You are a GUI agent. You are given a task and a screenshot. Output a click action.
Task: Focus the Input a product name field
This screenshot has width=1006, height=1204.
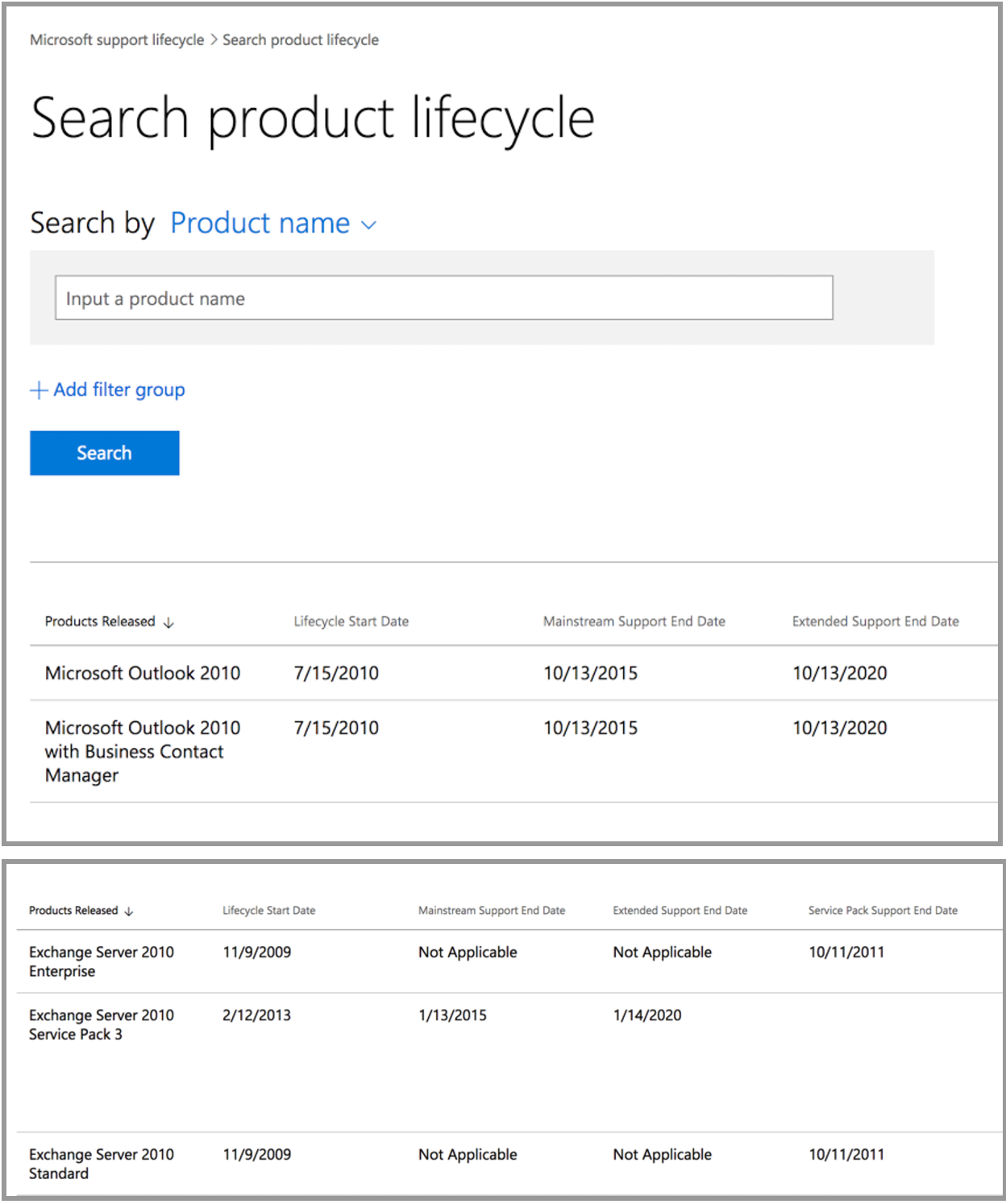[x=444, y=298]
